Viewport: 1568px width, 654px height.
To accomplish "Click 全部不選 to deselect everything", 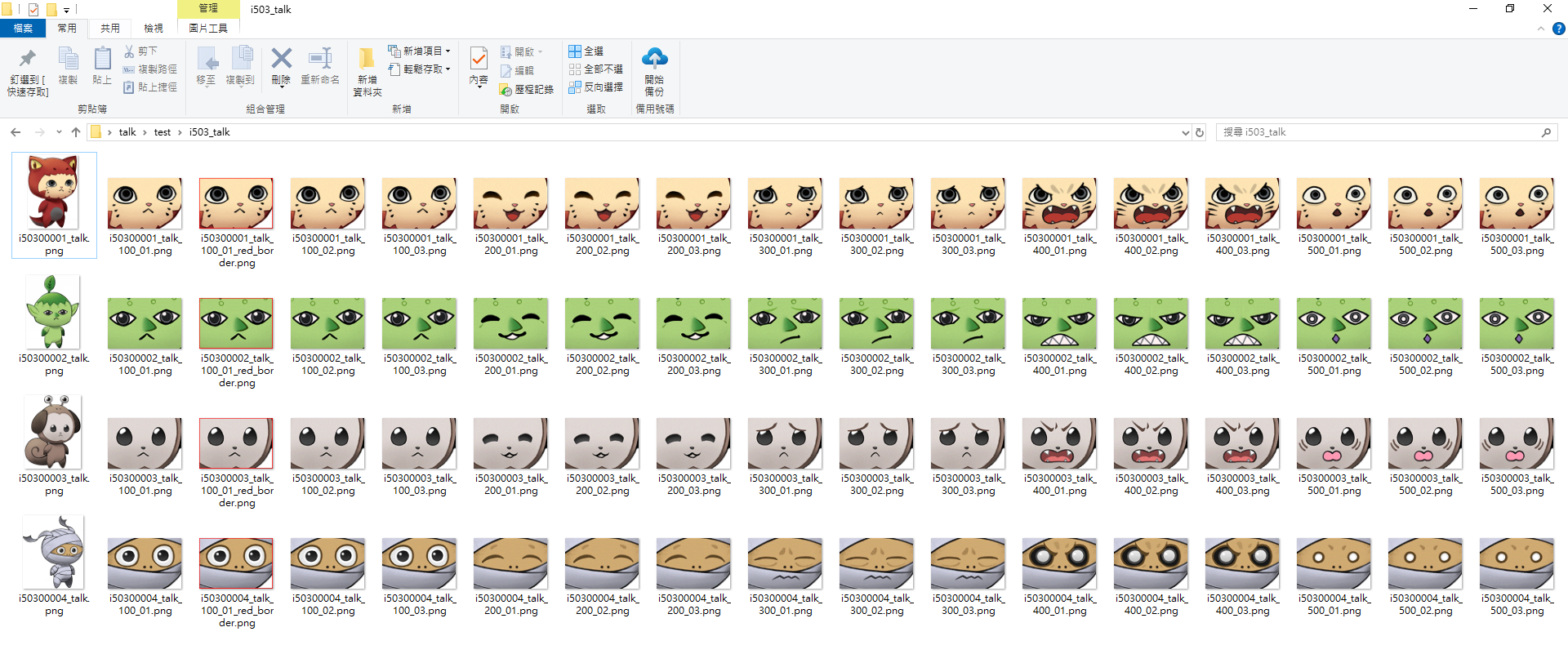I will (595, 69).
